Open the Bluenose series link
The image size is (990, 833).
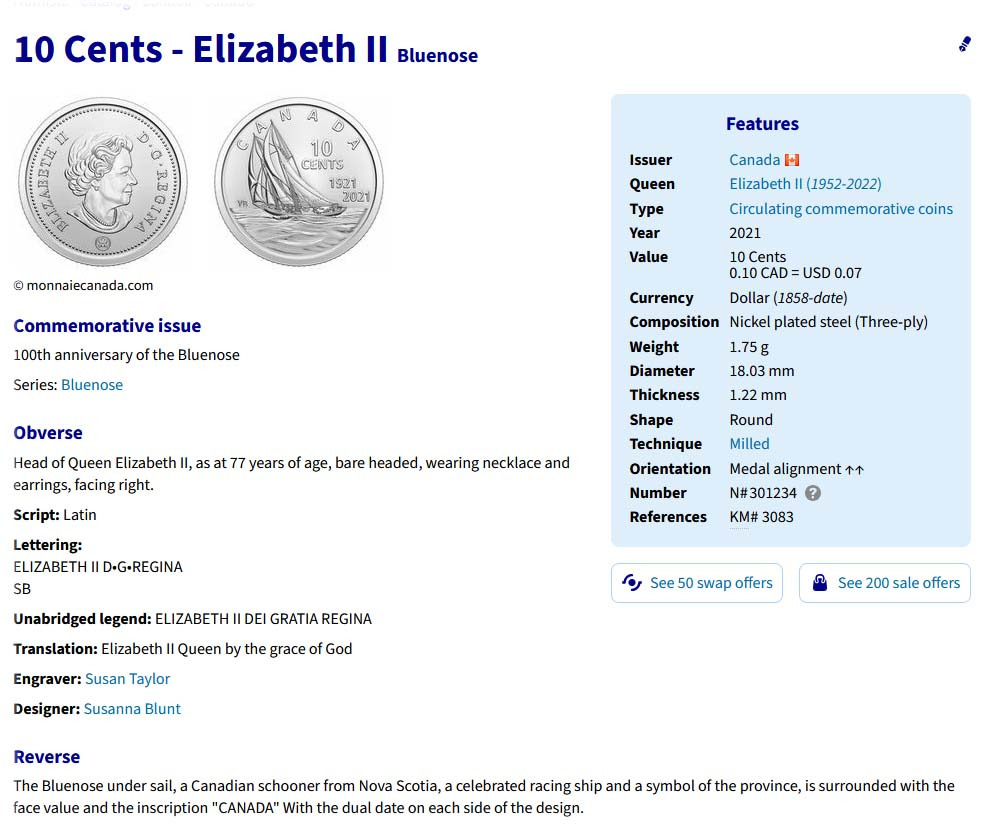tap(92, 385)
